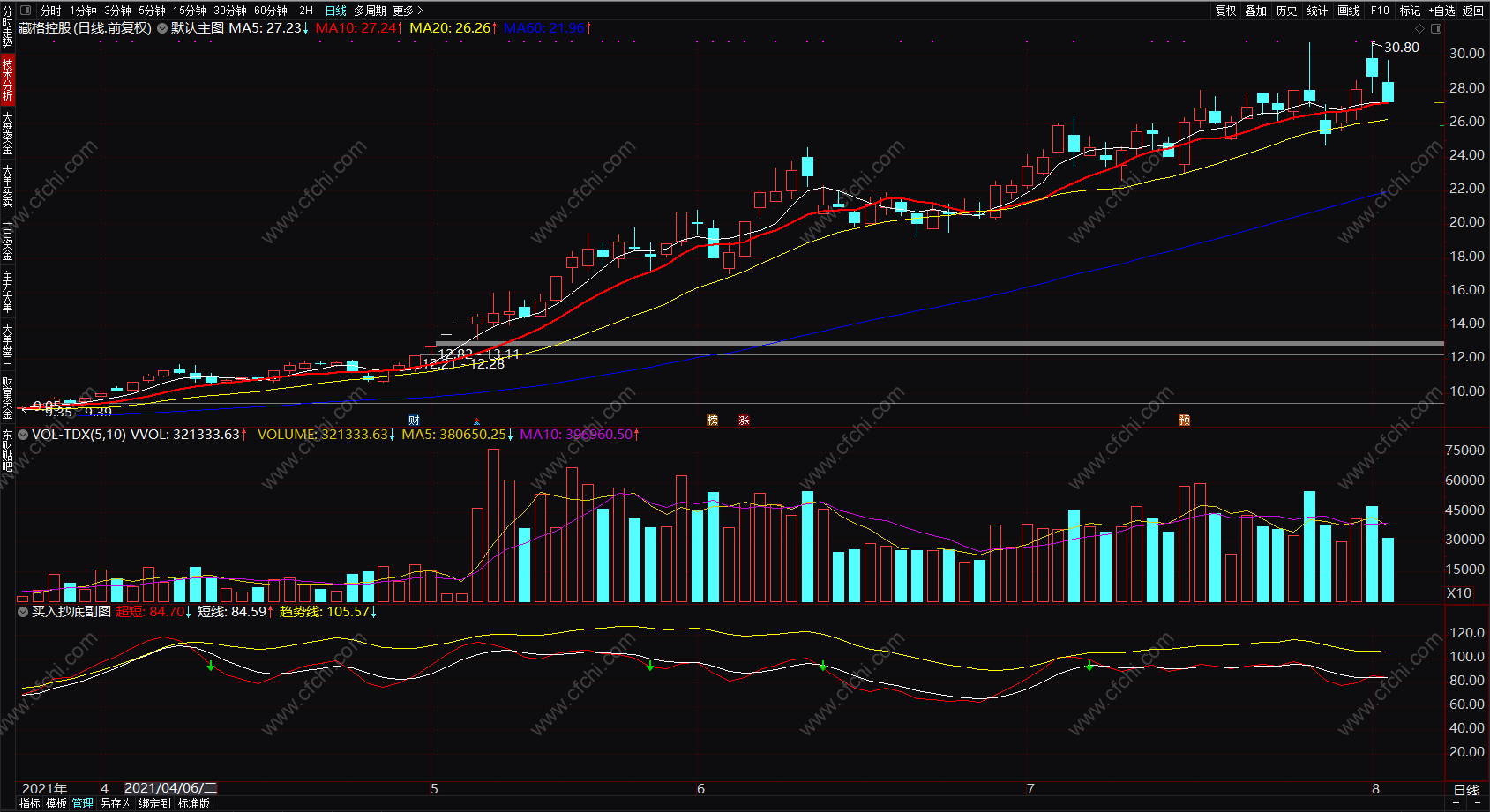Select the 5分钟 period
The image size is (1490, 812).
153,11
